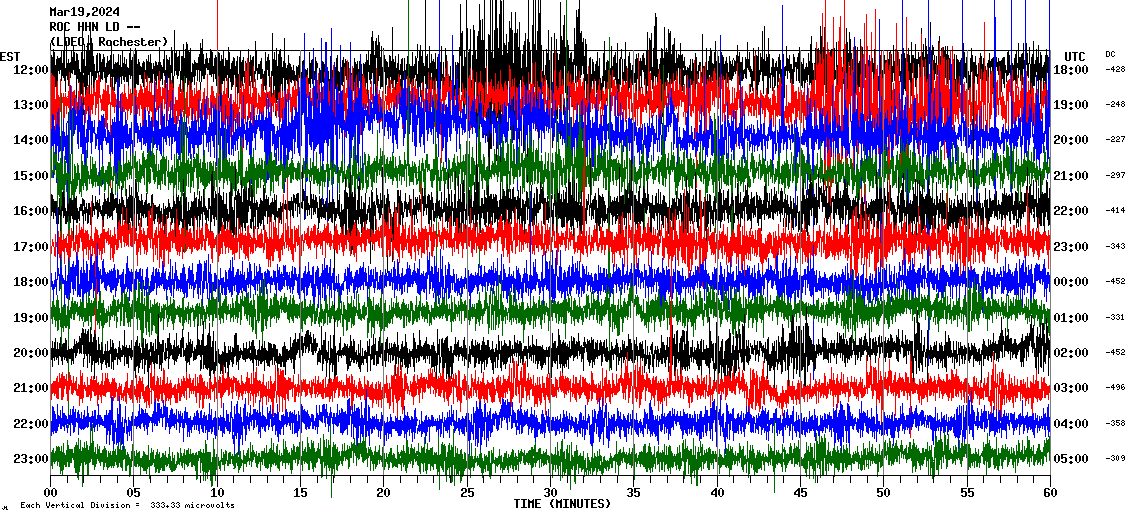Click the TIME (MINUTES) axis title
Screen dimensions: 1130x519
point(562,504)
